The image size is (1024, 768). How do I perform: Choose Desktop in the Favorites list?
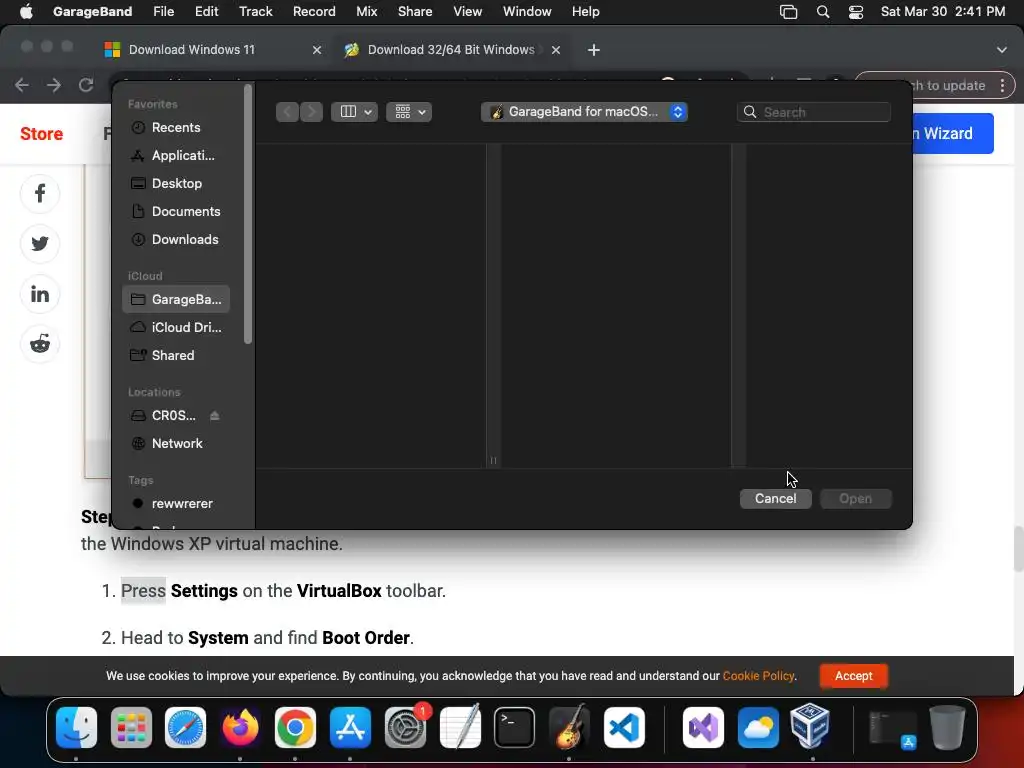click(x=175, y=184)
